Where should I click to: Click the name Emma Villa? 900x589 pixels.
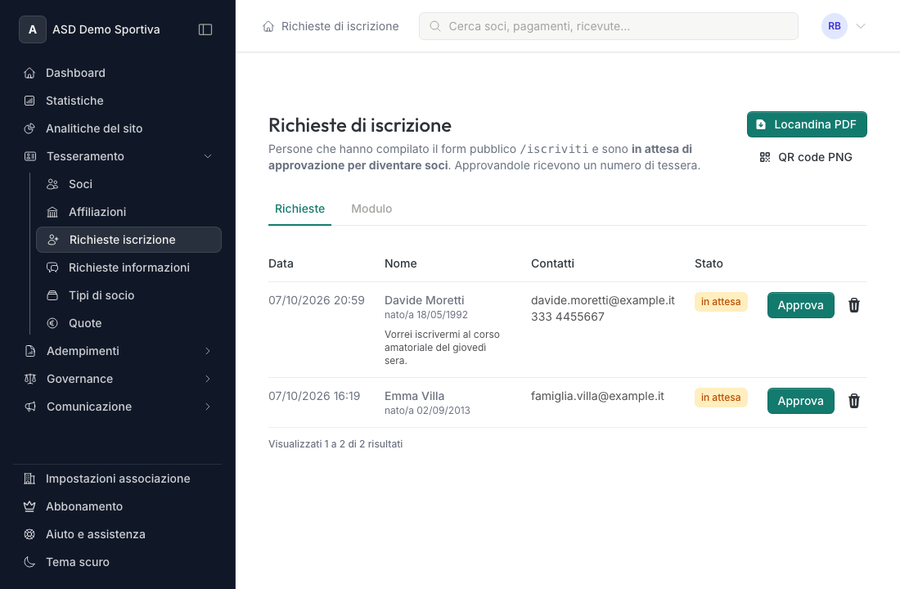pos(414,396)
